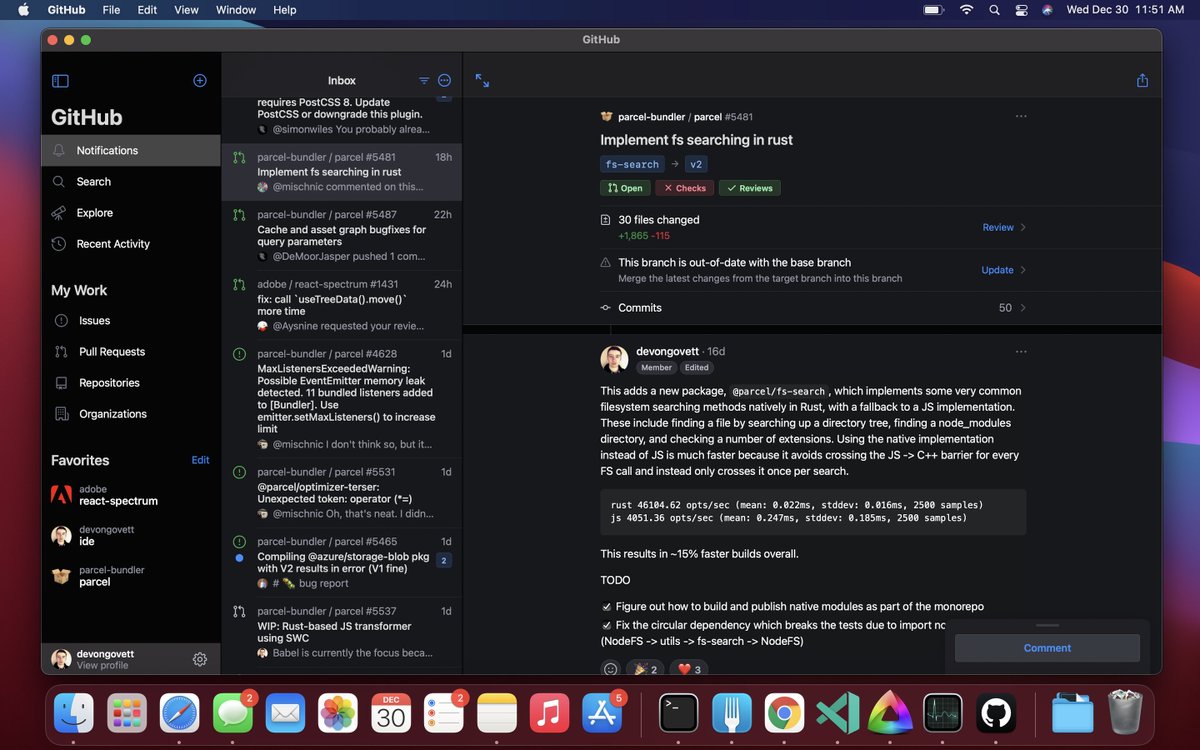The image size is (1200, 750).
Task: Open the Window menu
Action: point(236,10)
